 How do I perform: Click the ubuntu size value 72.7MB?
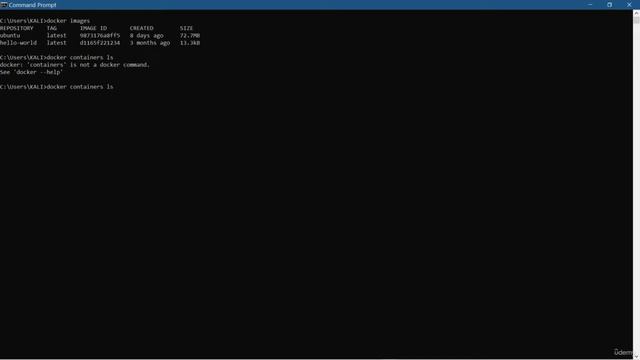(190, 36)
